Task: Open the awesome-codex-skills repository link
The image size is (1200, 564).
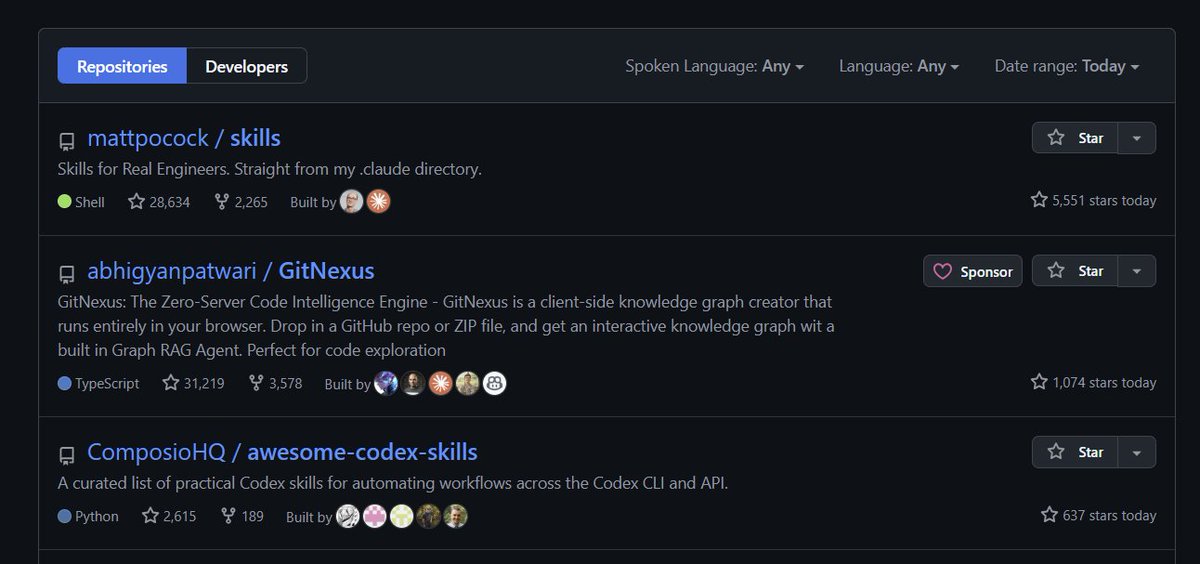Action: (x=362, y=452)
